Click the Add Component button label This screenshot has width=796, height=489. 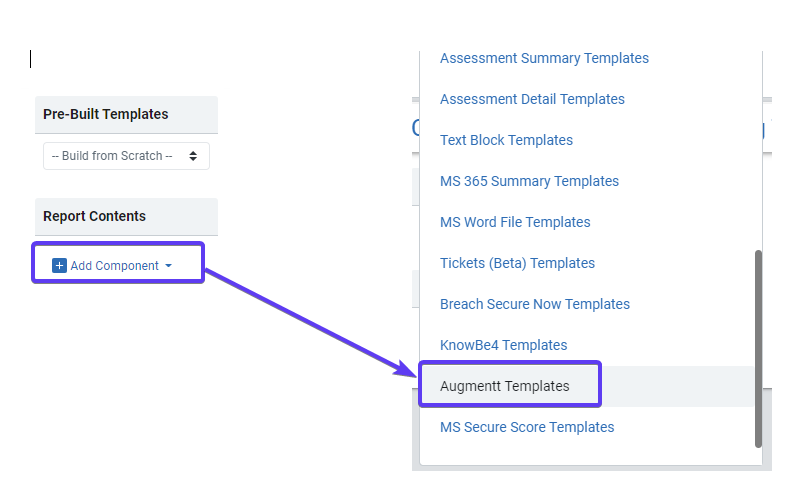coord(114,266)
